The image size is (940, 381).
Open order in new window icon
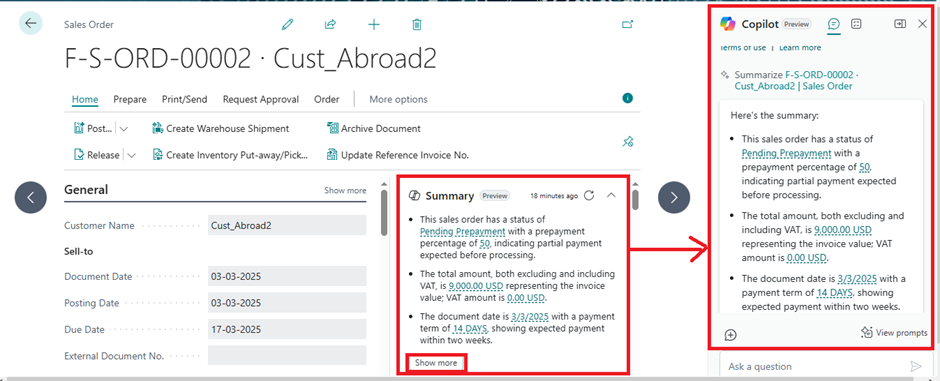(x=628, y=25)
